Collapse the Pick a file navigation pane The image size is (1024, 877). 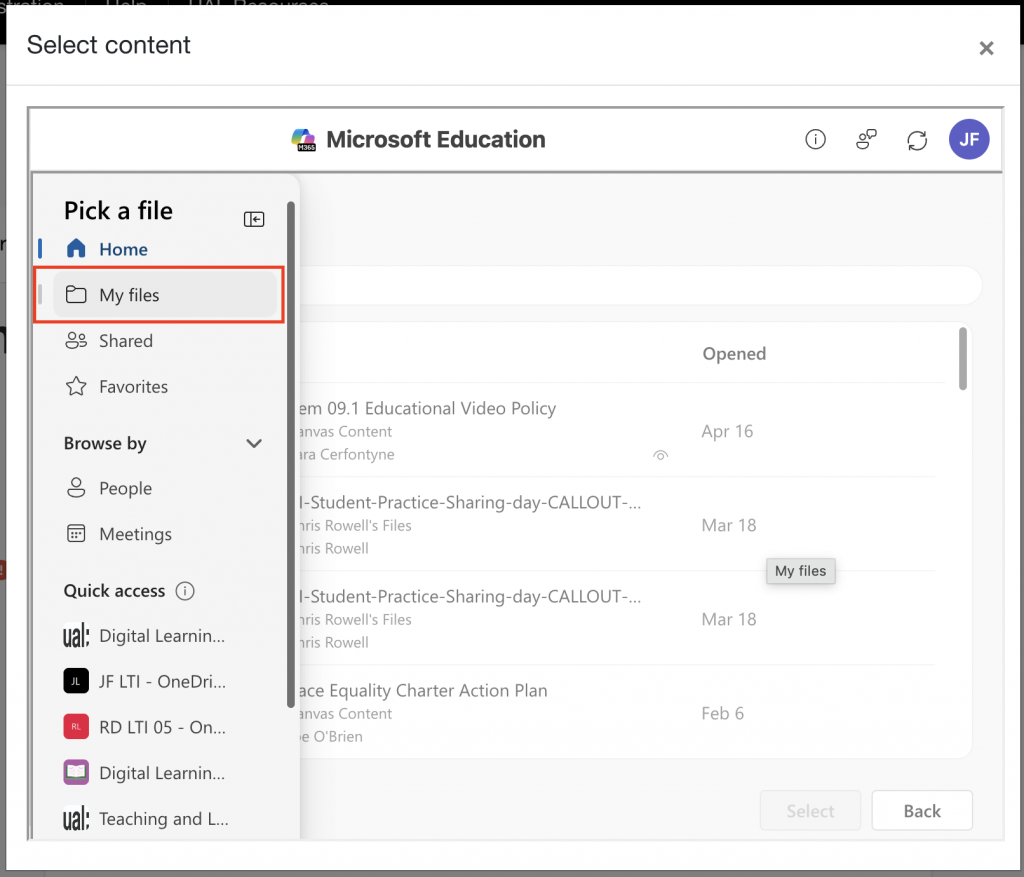tap(254, 219)
